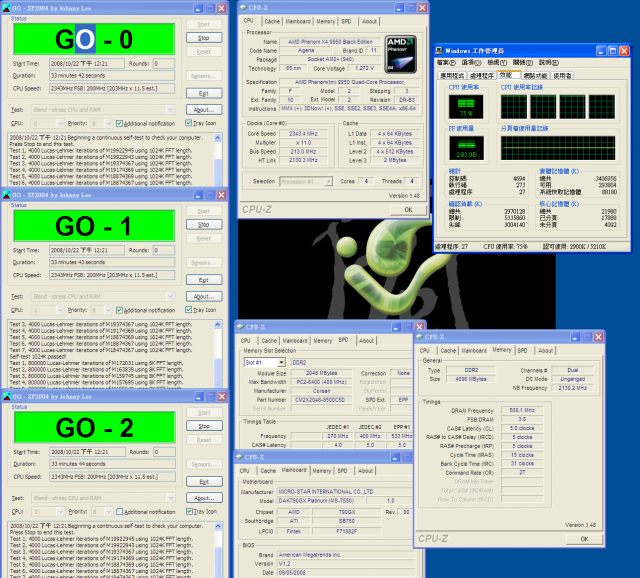Click the AMD Phenom logo in CPU-Z

[x=400, y=55]
